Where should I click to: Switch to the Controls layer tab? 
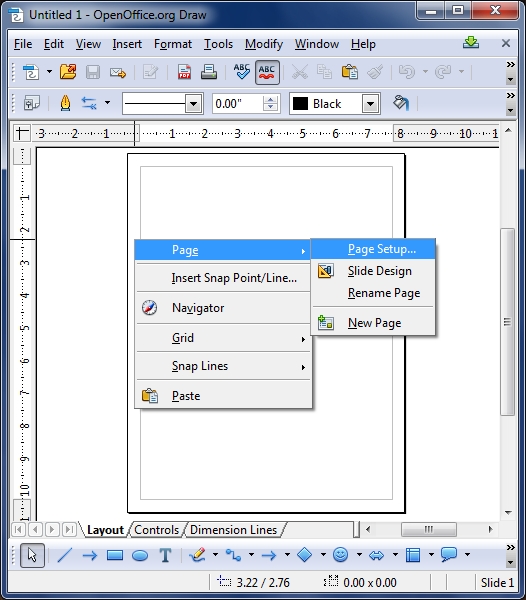(x=156, y=530)
